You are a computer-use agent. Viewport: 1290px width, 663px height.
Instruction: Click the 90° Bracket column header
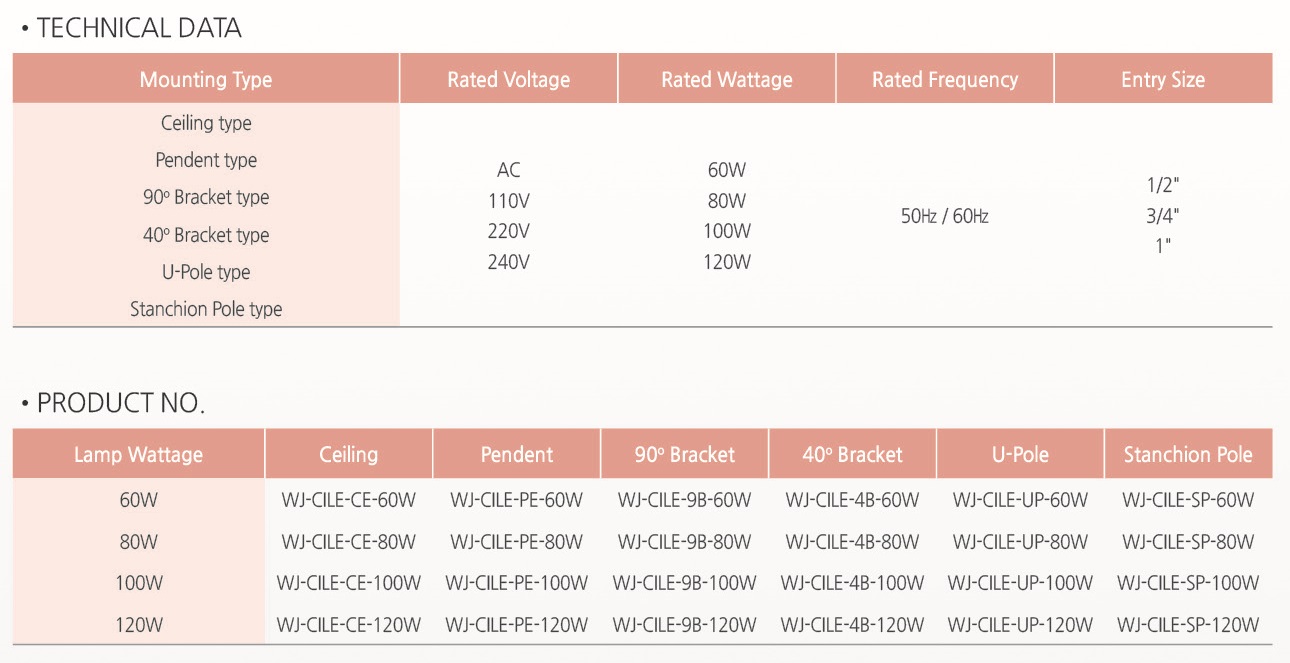tap(685, 455)
